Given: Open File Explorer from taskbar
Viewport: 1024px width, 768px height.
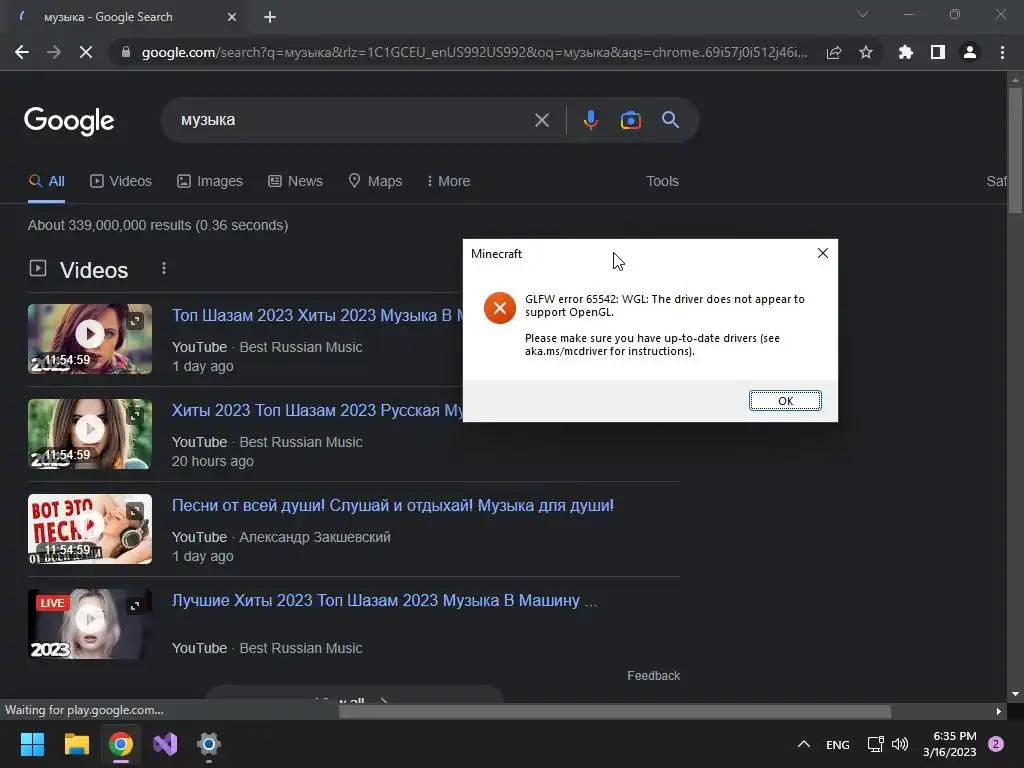Looking at the screenshot, I should [76, 744].
